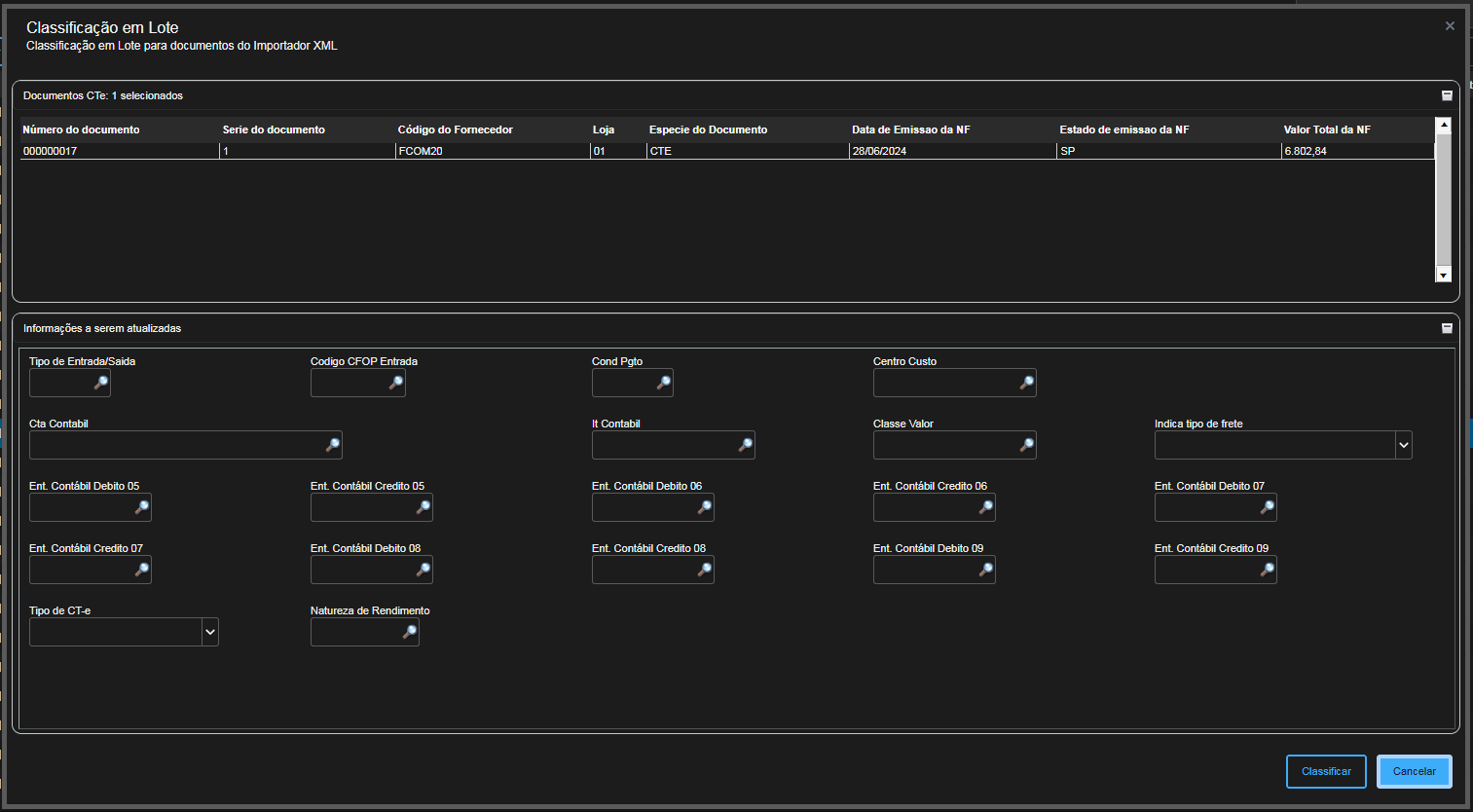
Task: Open Natureza de Rendimento lookup icon
Action: (409, 632)
